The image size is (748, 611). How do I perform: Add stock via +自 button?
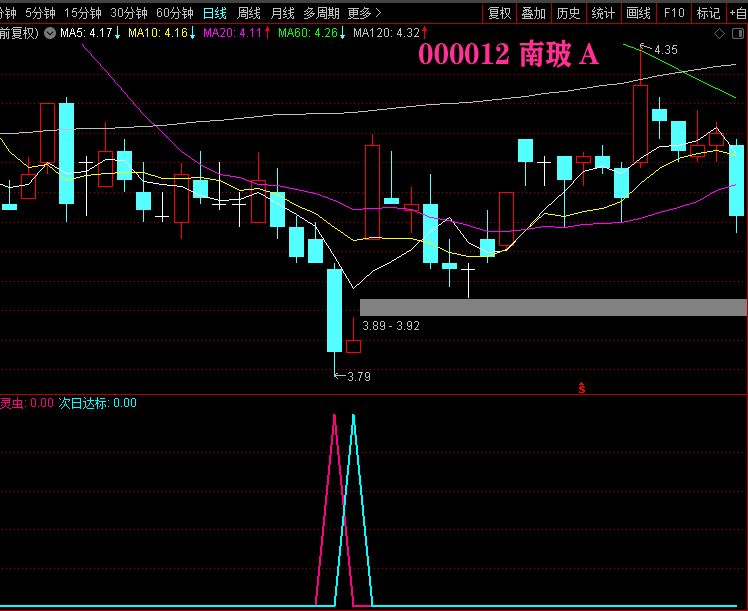pos(738,13)
